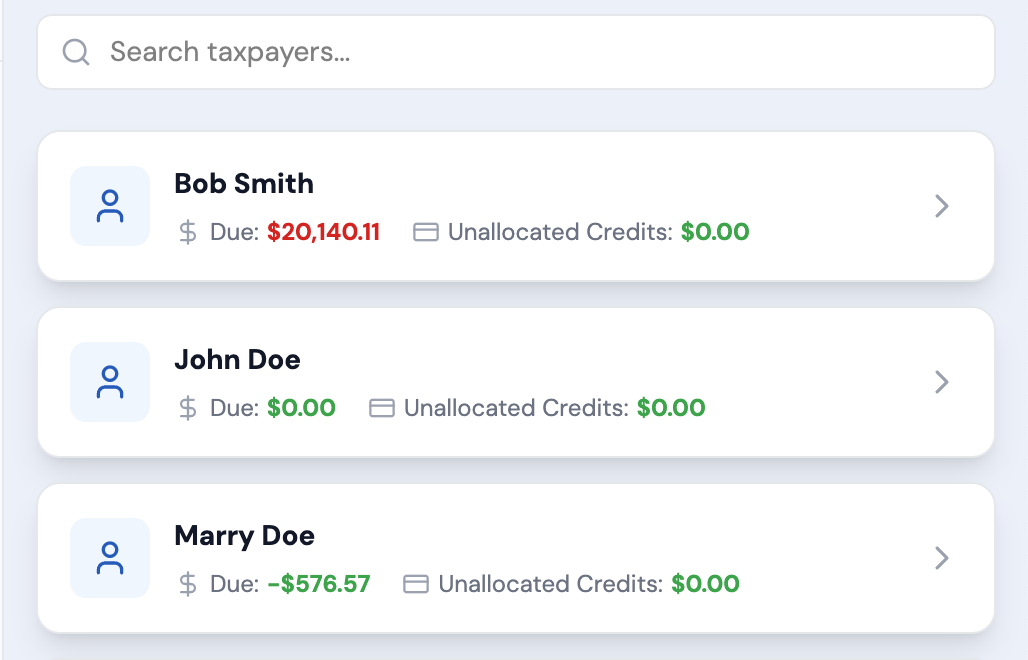Click the dollar sign icon for Marry Doe
Viewport: 1028px width, 660px height.
tap(188, 585)
